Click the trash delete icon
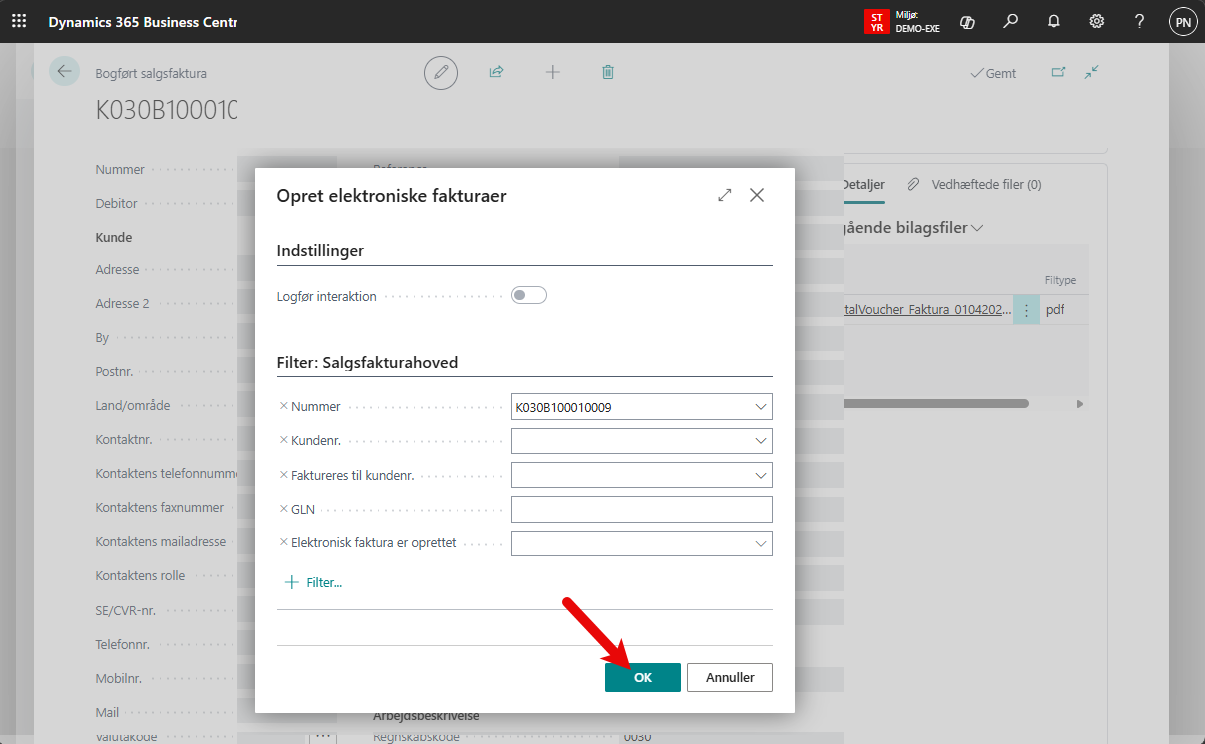1205x744 pixels. (x=608, y=72)
